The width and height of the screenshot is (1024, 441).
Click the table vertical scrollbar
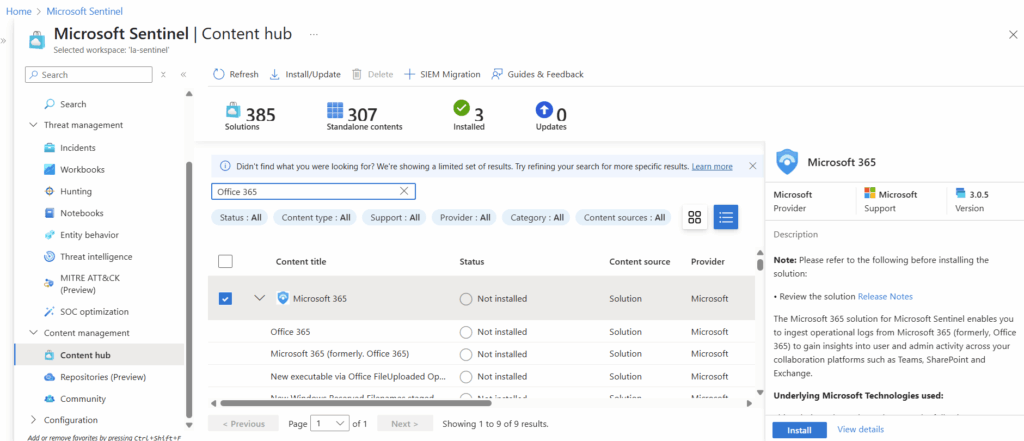tap(760, 265)
